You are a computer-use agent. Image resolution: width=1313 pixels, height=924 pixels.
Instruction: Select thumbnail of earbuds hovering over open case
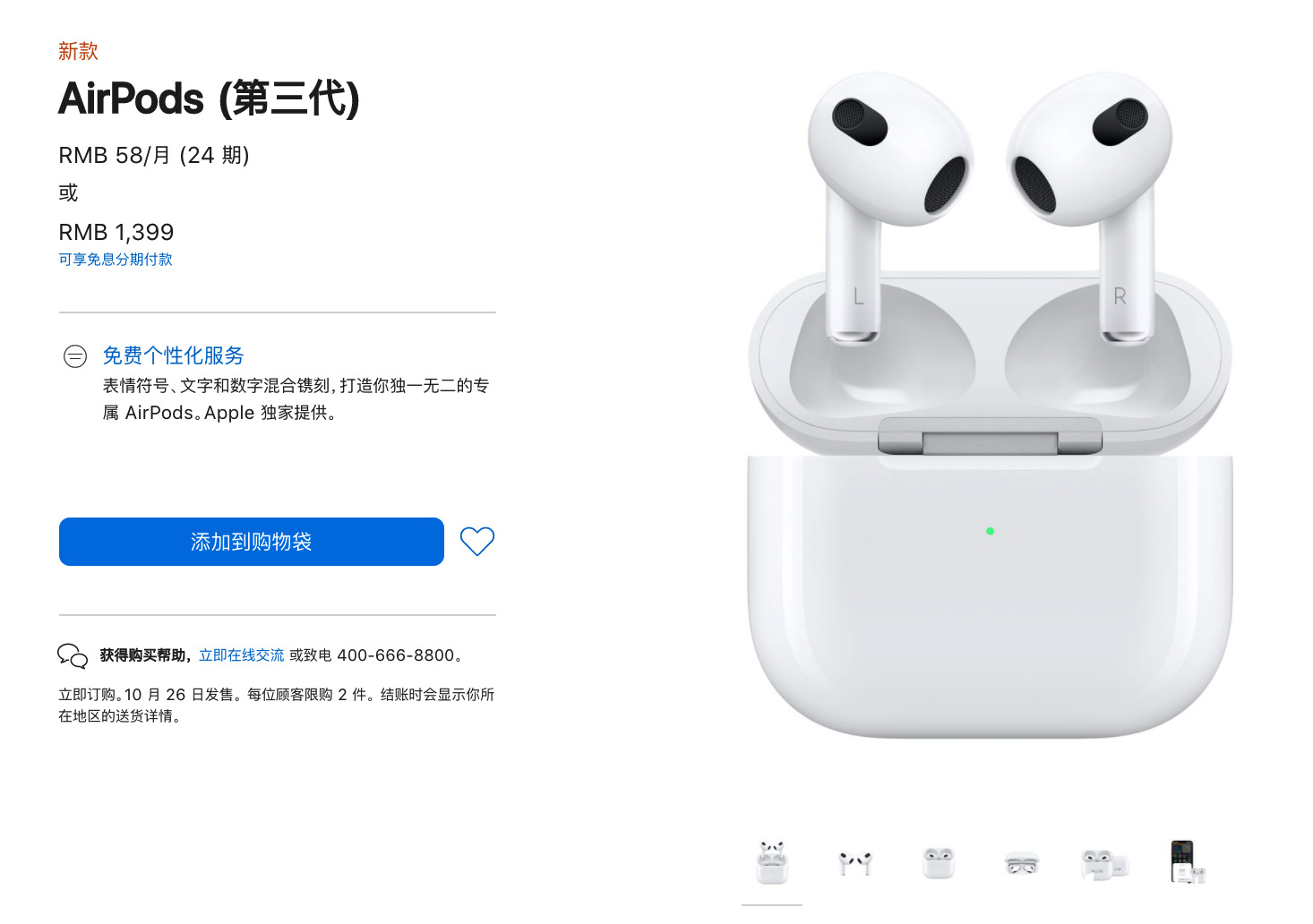click(772, 862)
